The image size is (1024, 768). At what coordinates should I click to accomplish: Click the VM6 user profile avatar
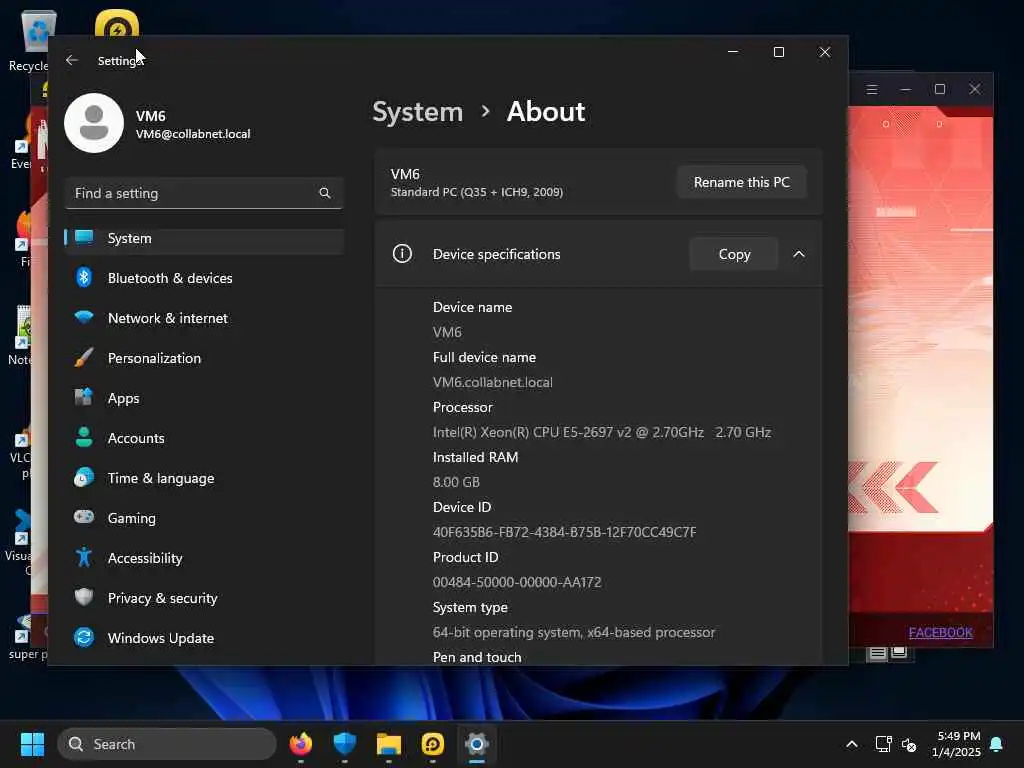coord(94,123)
